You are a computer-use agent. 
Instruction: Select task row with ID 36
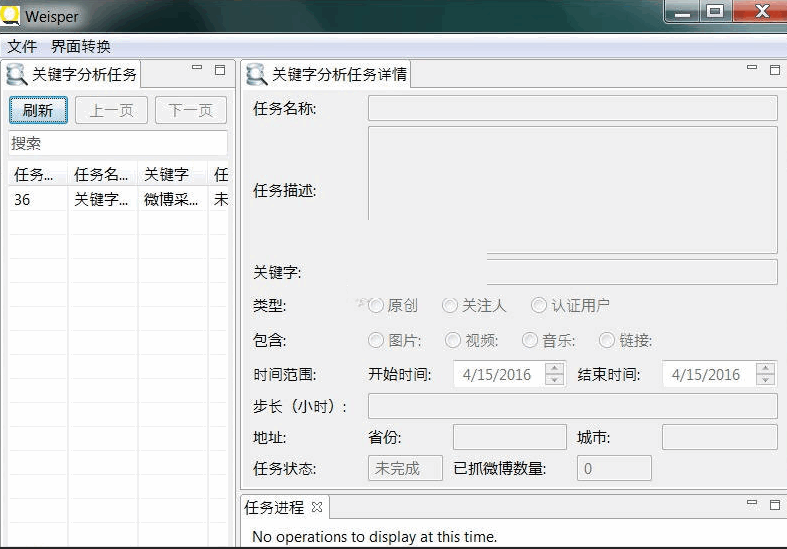118,199
